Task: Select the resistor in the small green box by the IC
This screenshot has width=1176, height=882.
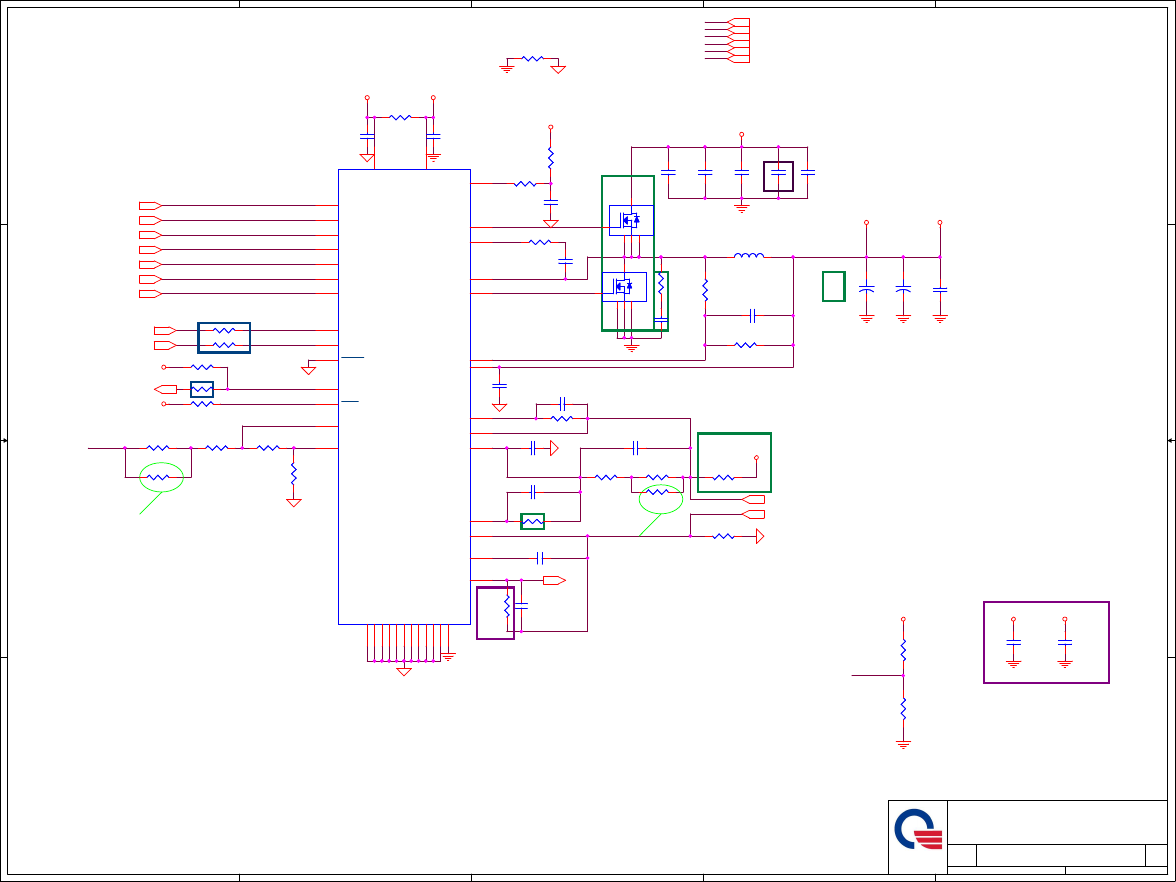Action: pos(532,521)
